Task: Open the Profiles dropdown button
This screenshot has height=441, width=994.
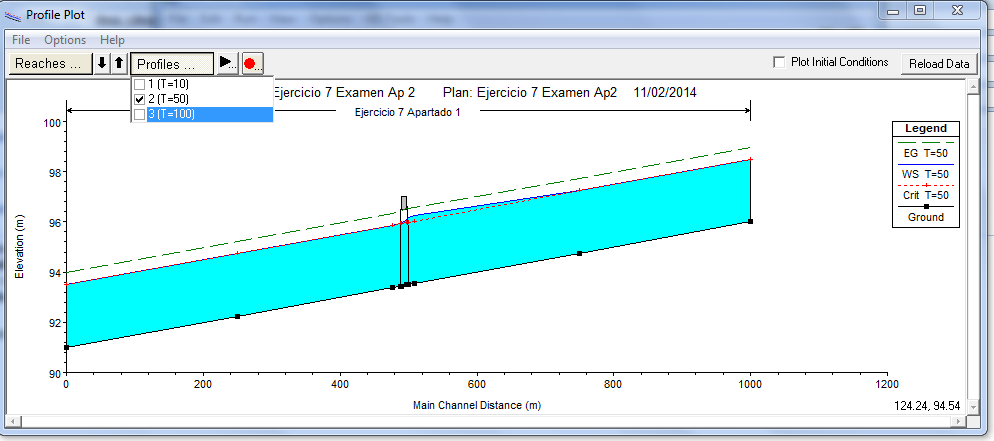Action: (173, 64)
